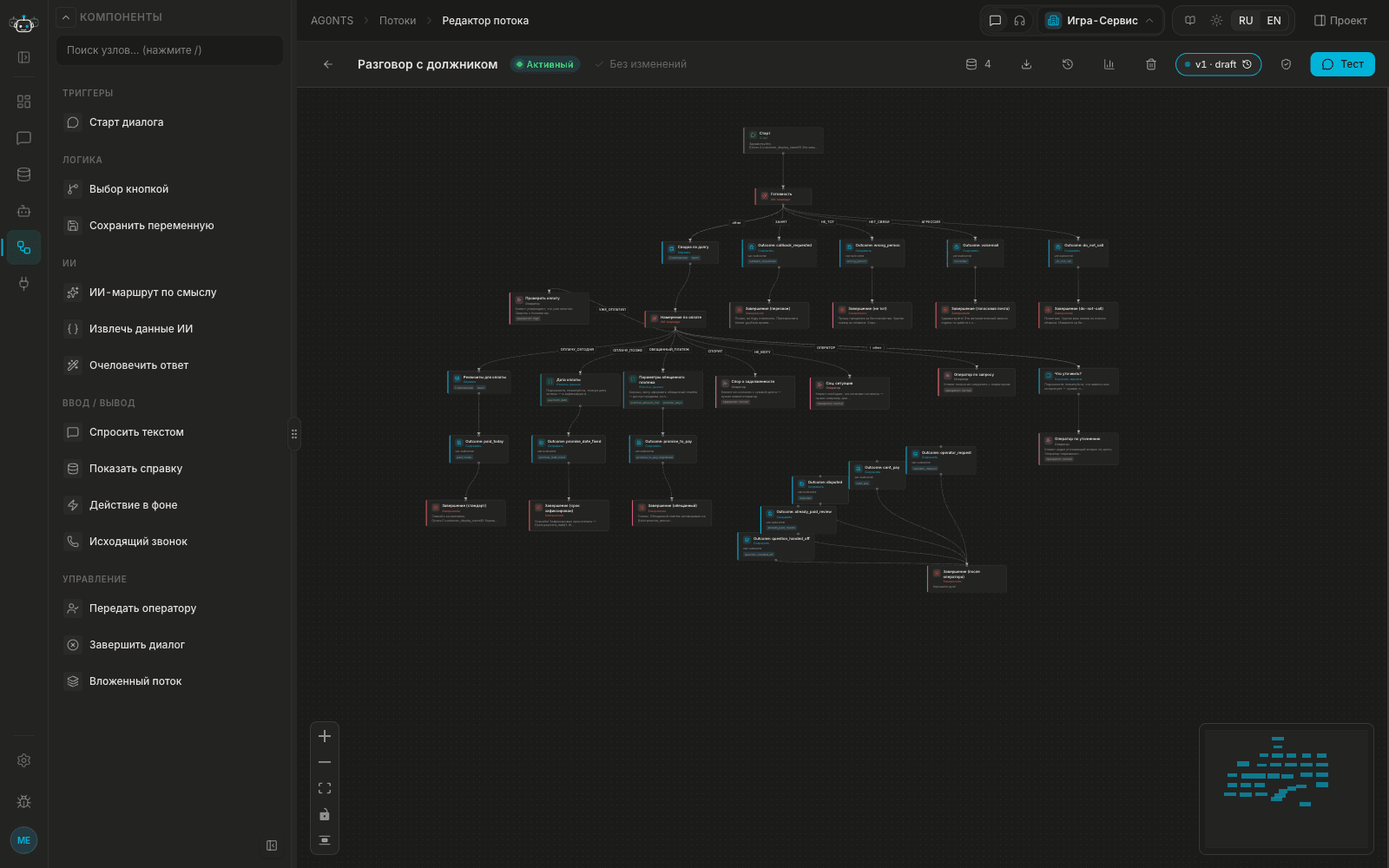Screen dimensions: 1389x868
Task: Switch language to EN
Action: point(1274,21)
